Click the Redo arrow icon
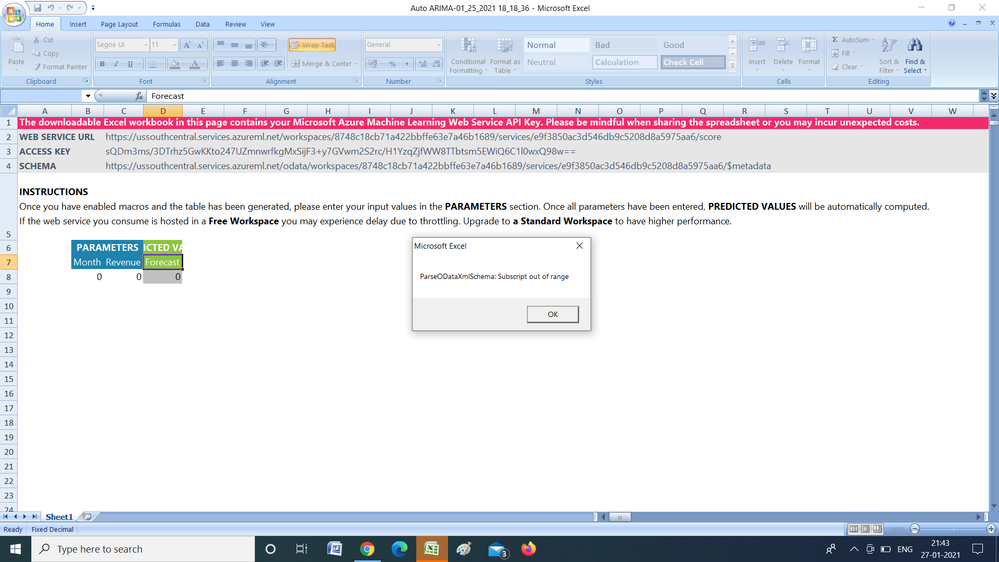Image resolution: width=999 pixels, height=562 pixels. coord(69,8)
